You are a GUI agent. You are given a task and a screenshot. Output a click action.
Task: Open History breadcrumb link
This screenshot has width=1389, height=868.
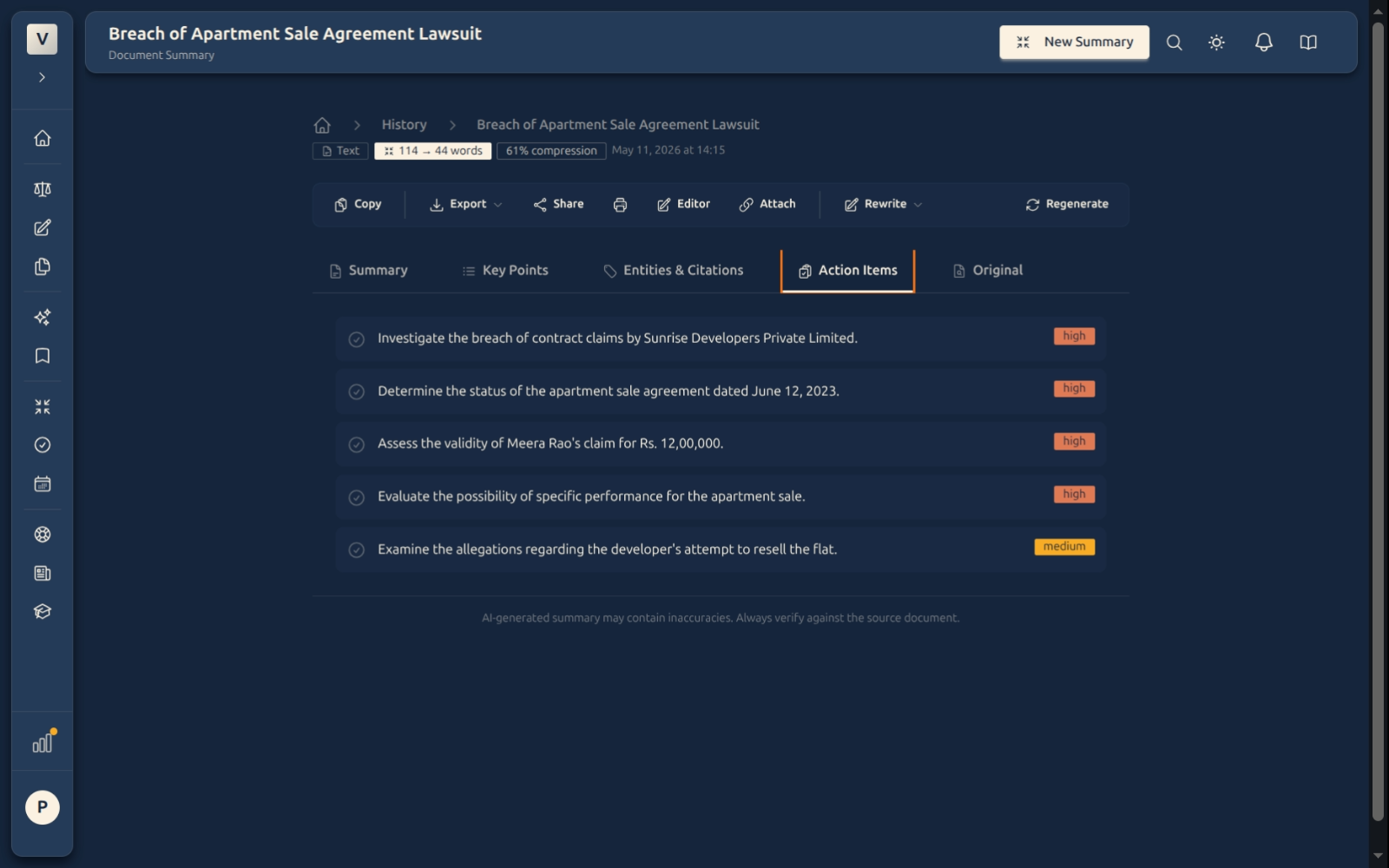(404, 125)
